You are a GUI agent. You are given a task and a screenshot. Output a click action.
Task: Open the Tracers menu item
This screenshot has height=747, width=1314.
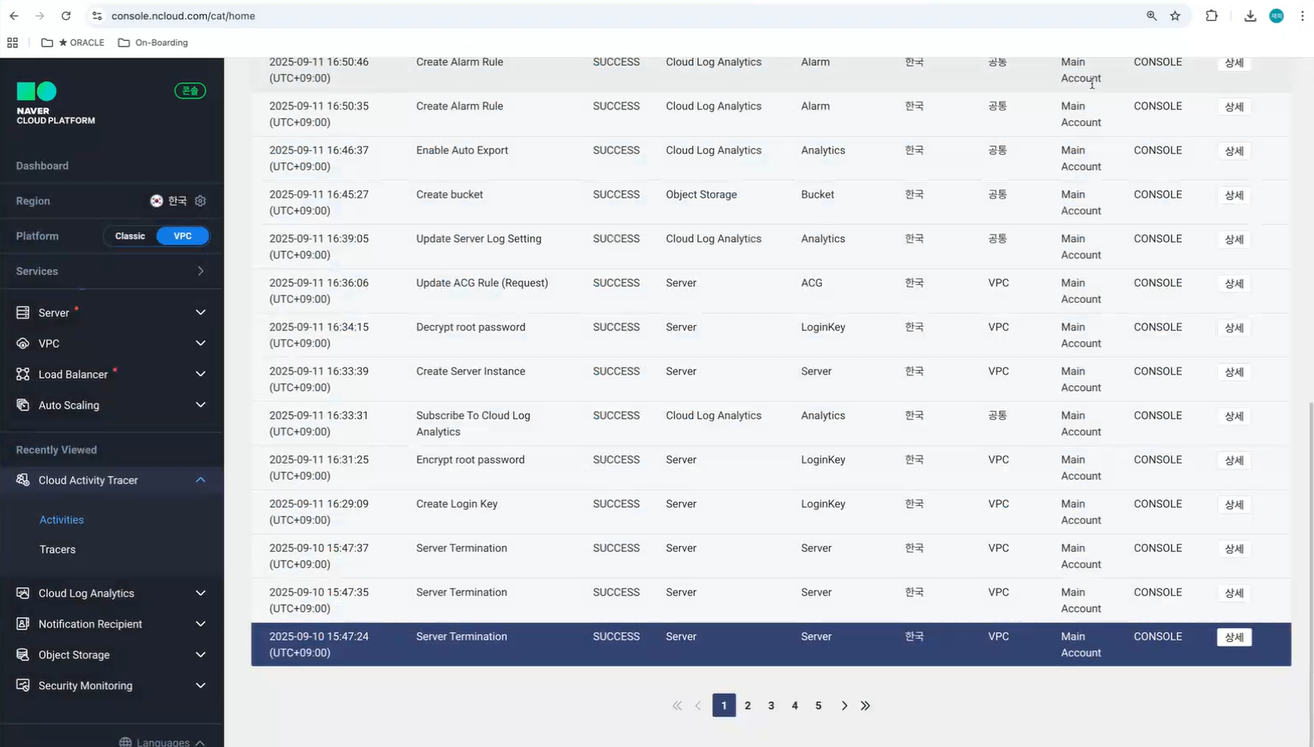point(57,549)
